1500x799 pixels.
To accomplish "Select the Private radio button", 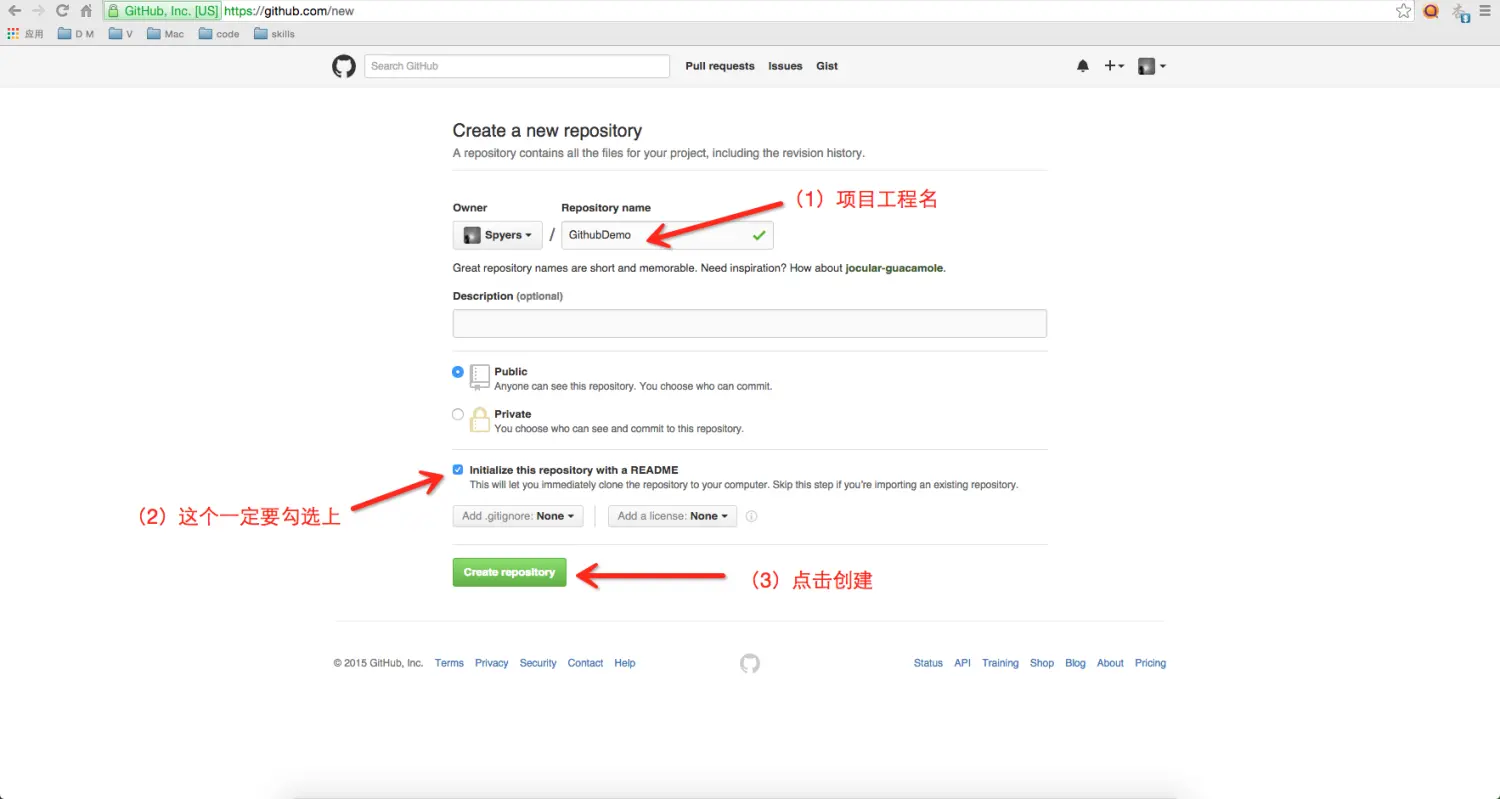I will point(458,414).
